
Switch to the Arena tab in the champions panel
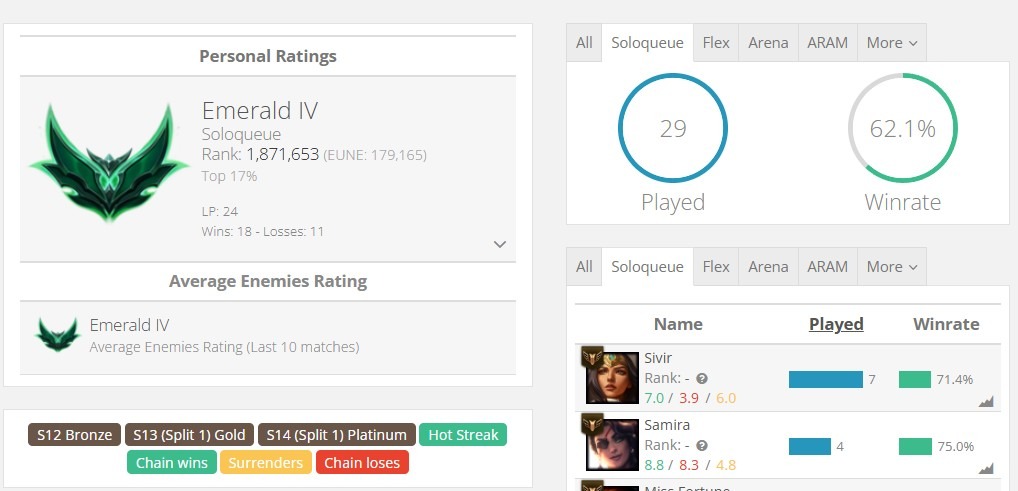click(768, 267)
